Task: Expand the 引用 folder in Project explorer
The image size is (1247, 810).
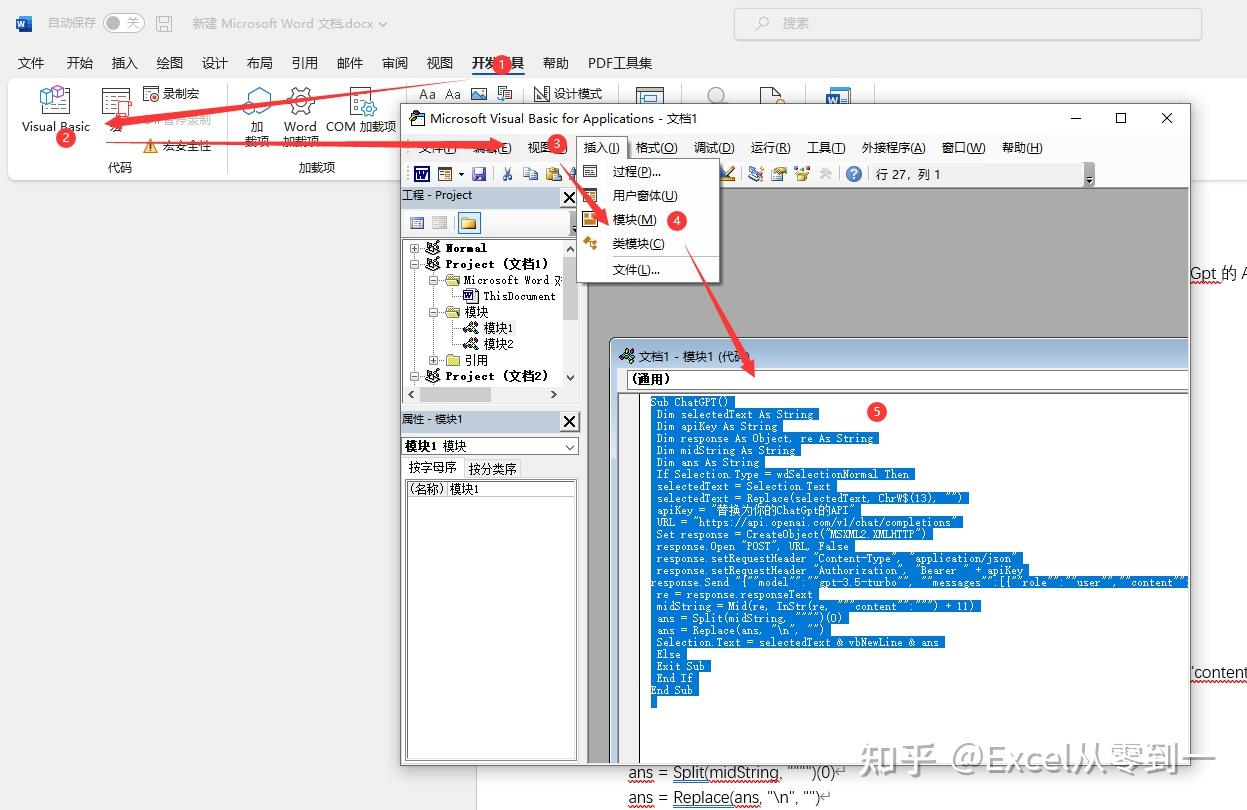Action: point(432,361)
